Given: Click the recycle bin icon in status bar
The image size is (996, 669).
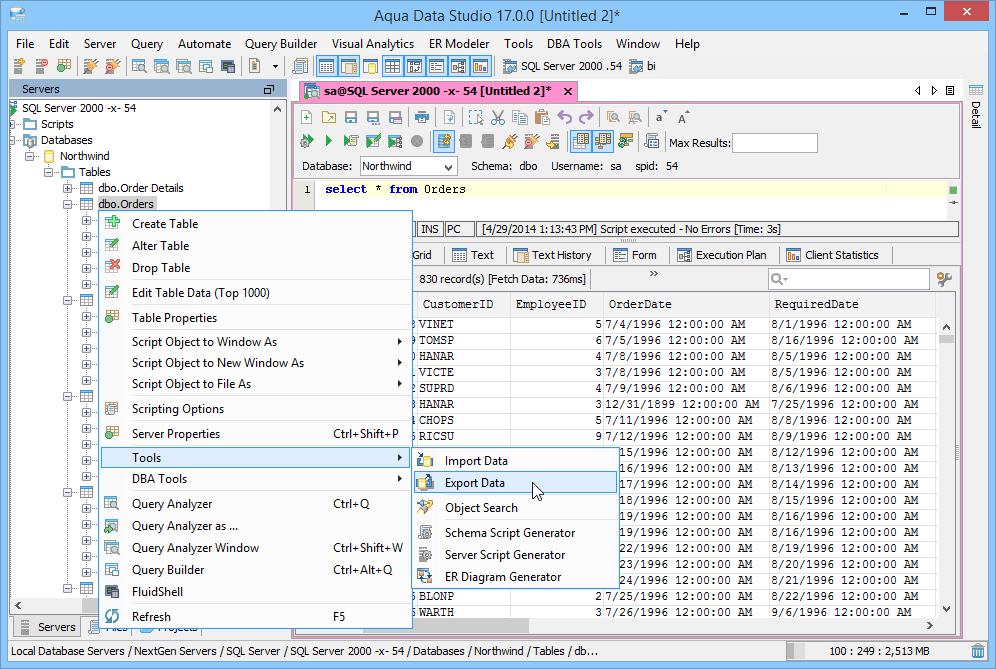Looking at the screenshot, I should (978, 651).
